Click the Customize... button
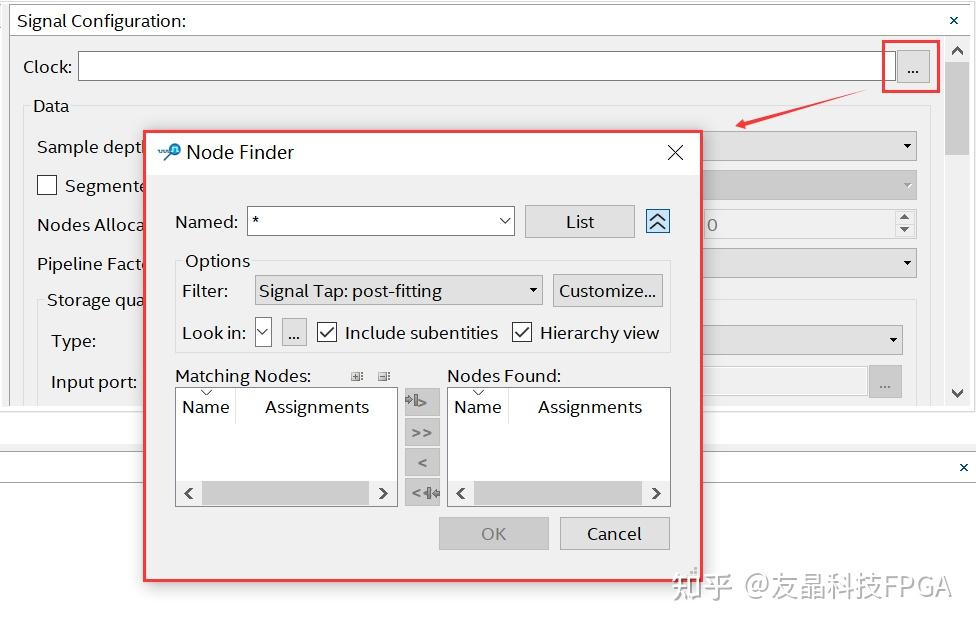This screenshot has height=626, width=976. click(608, 291)
